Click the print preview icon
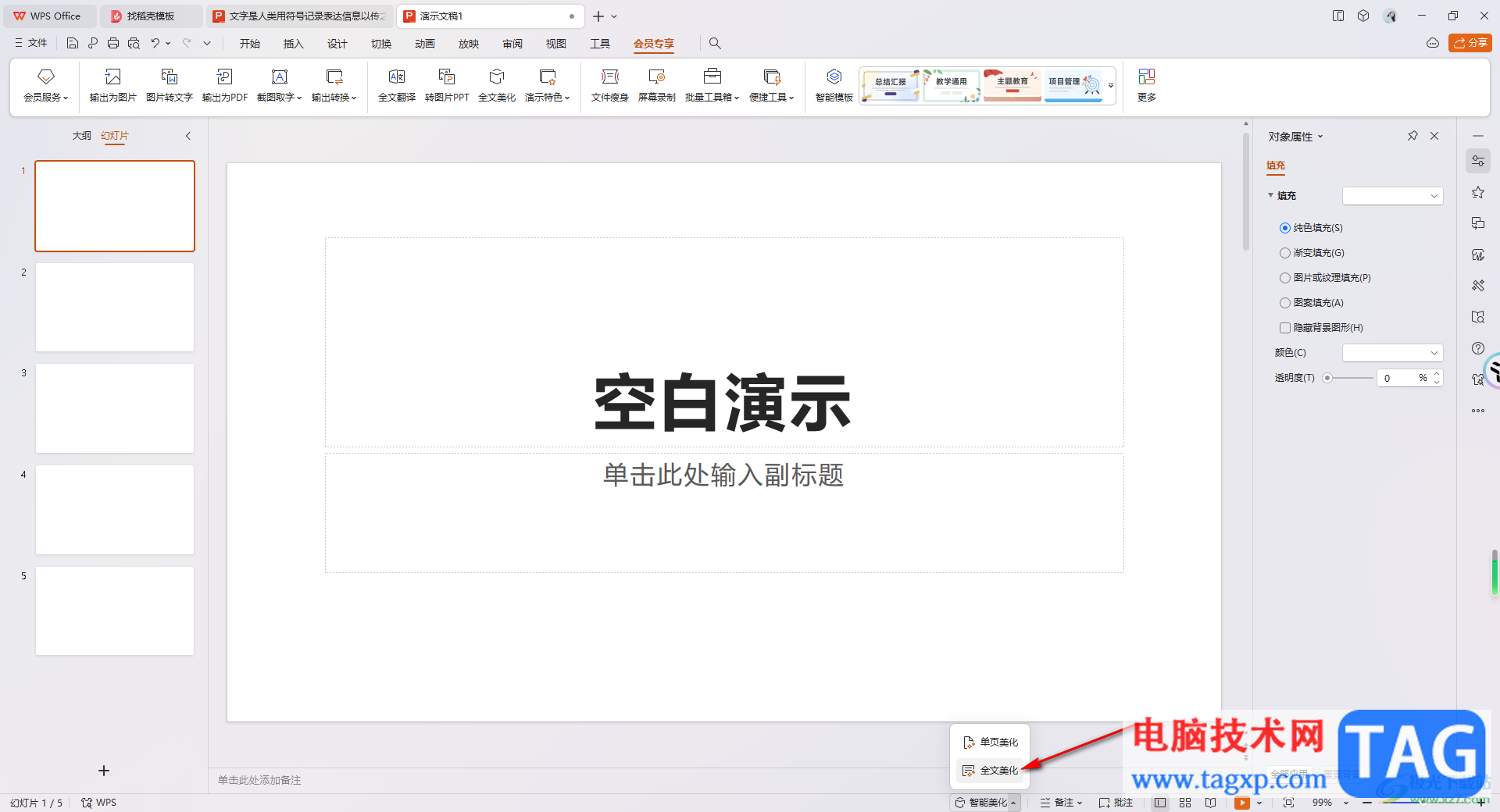The image size is (1500, 812). coord(134,44)
